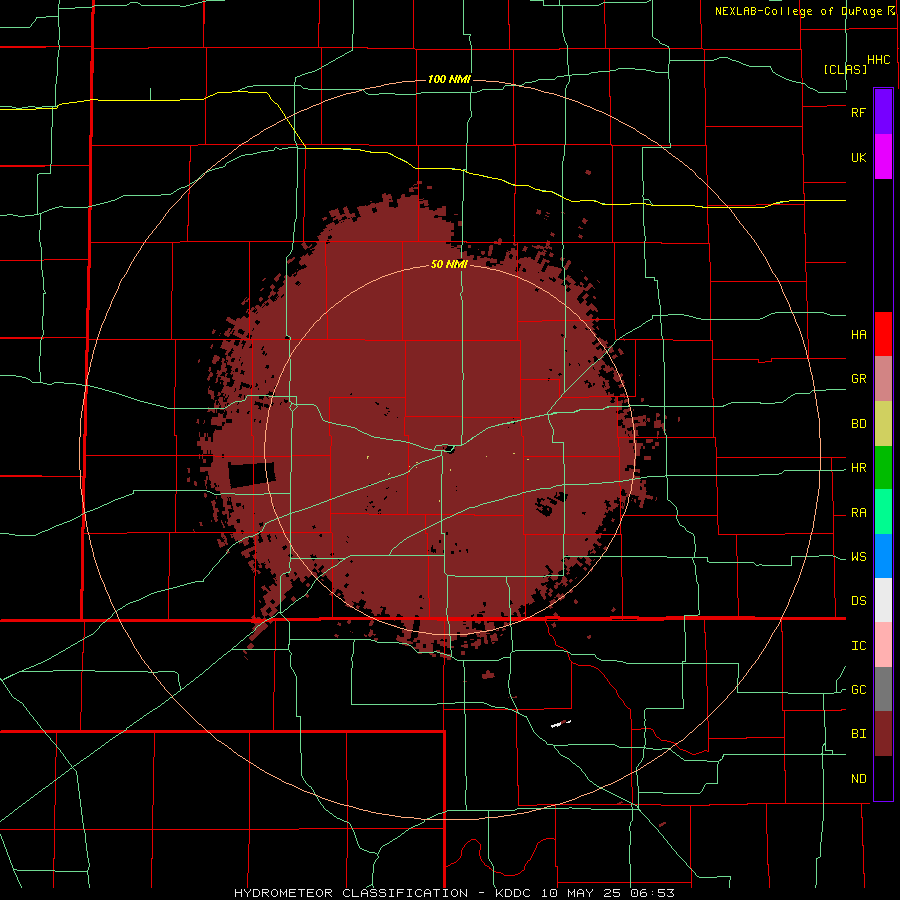The width and height of the screenshot is (900, 900).
Task: Select the light pink IC legend swatch
Action: tap(883, 645)
